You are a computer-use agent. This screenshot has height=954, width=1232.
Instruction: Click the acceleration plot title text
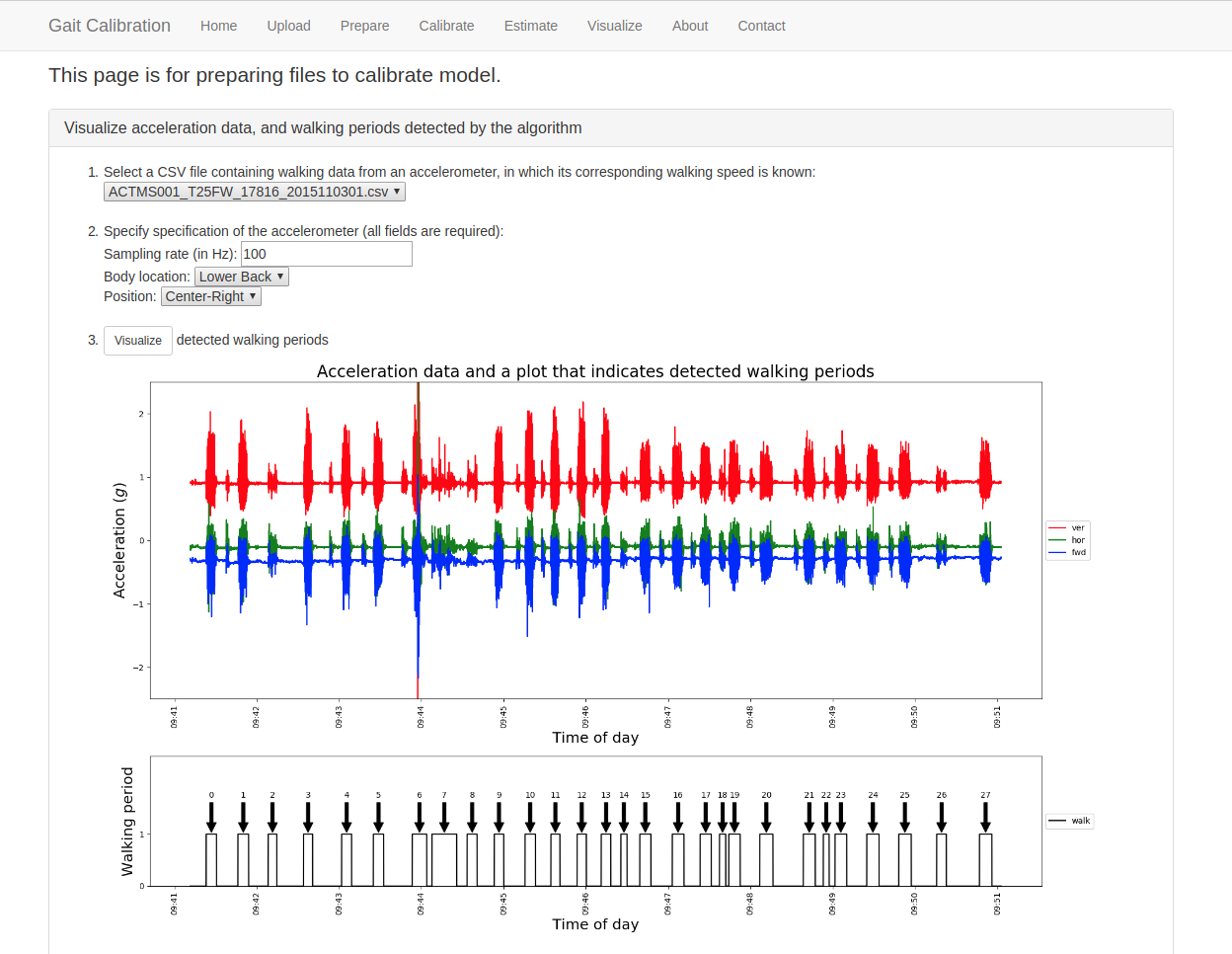point(595,371)
